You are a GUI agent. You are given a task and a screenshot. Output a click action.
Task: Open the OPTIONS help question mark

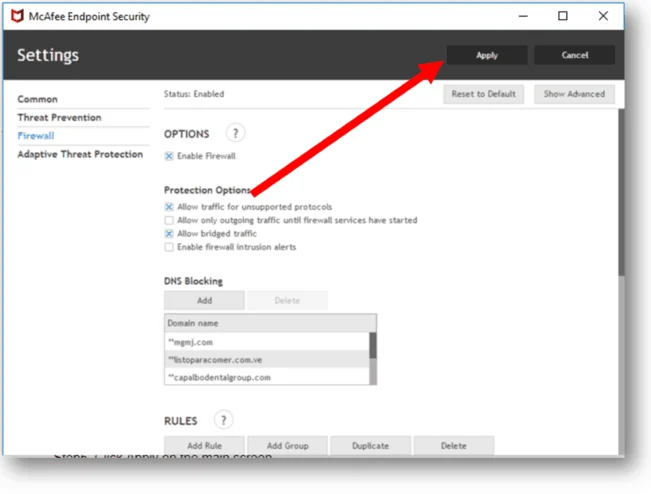(235, 133)
